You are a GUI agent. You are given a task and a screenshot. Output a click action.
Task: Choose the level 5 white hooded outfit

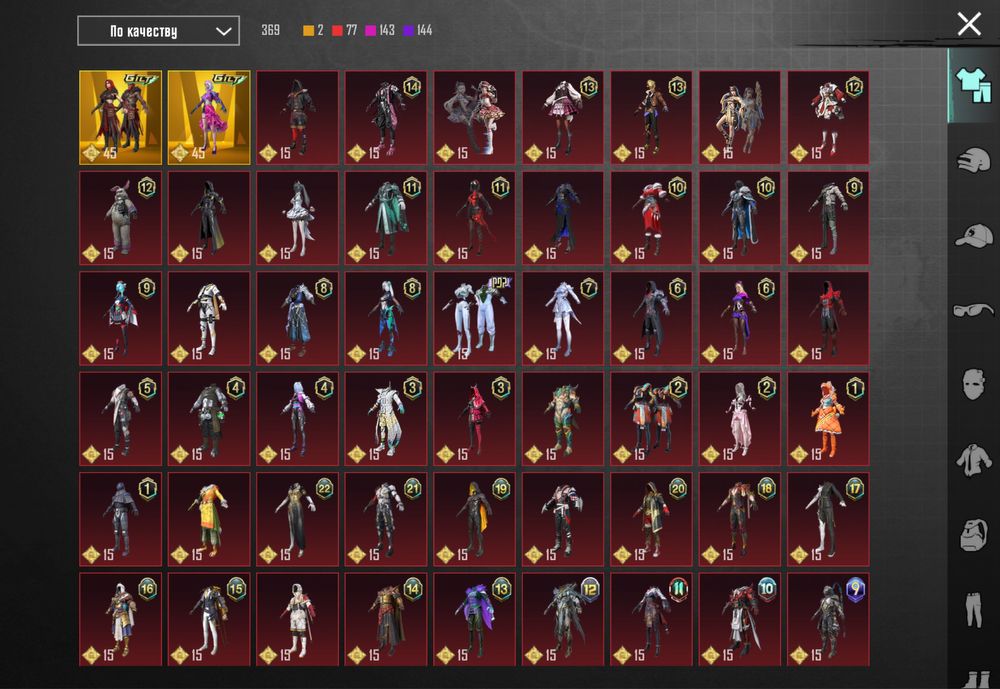121,419
